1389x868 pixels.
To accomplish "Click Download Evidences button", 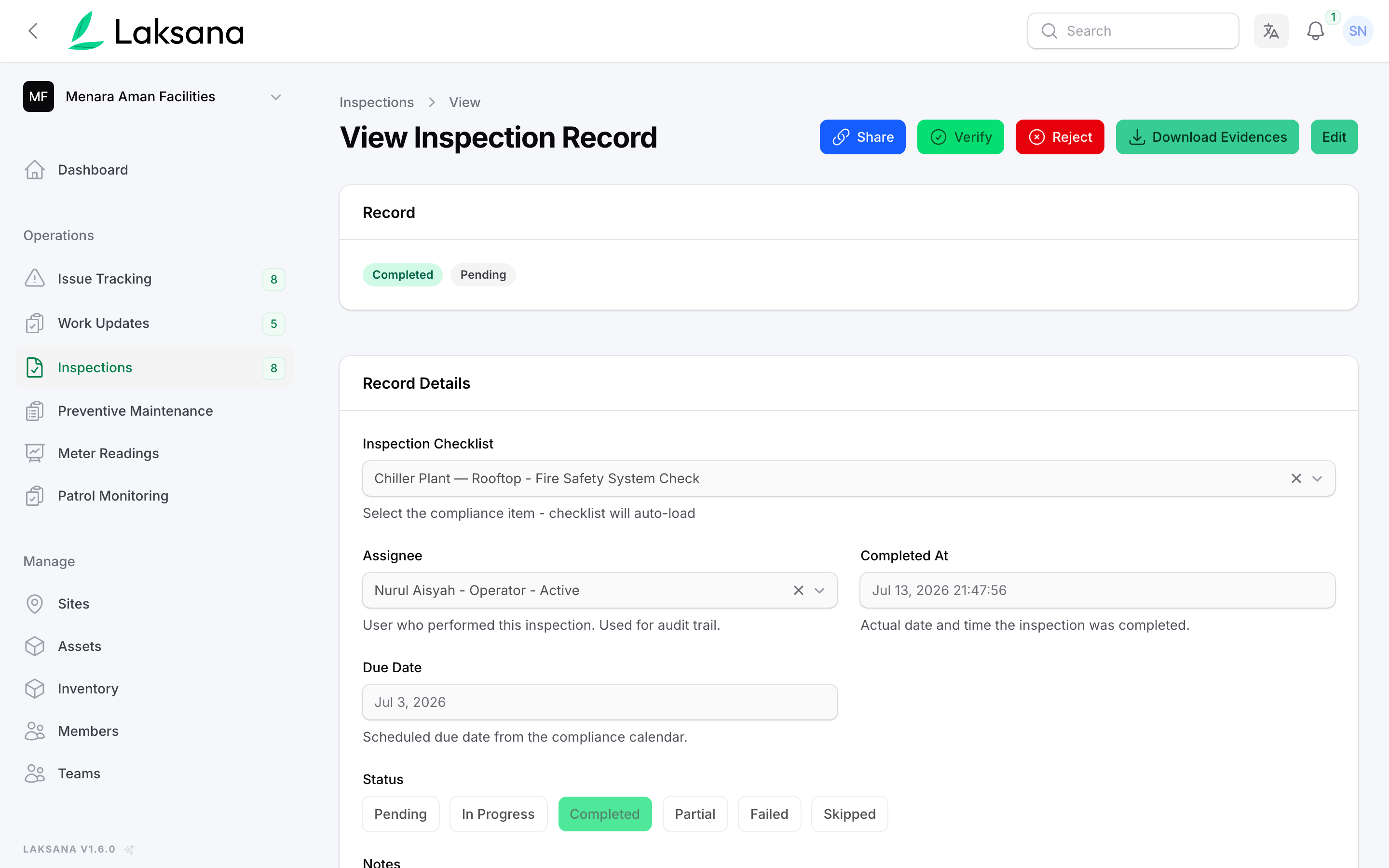I will click(x=1207, y=137).
